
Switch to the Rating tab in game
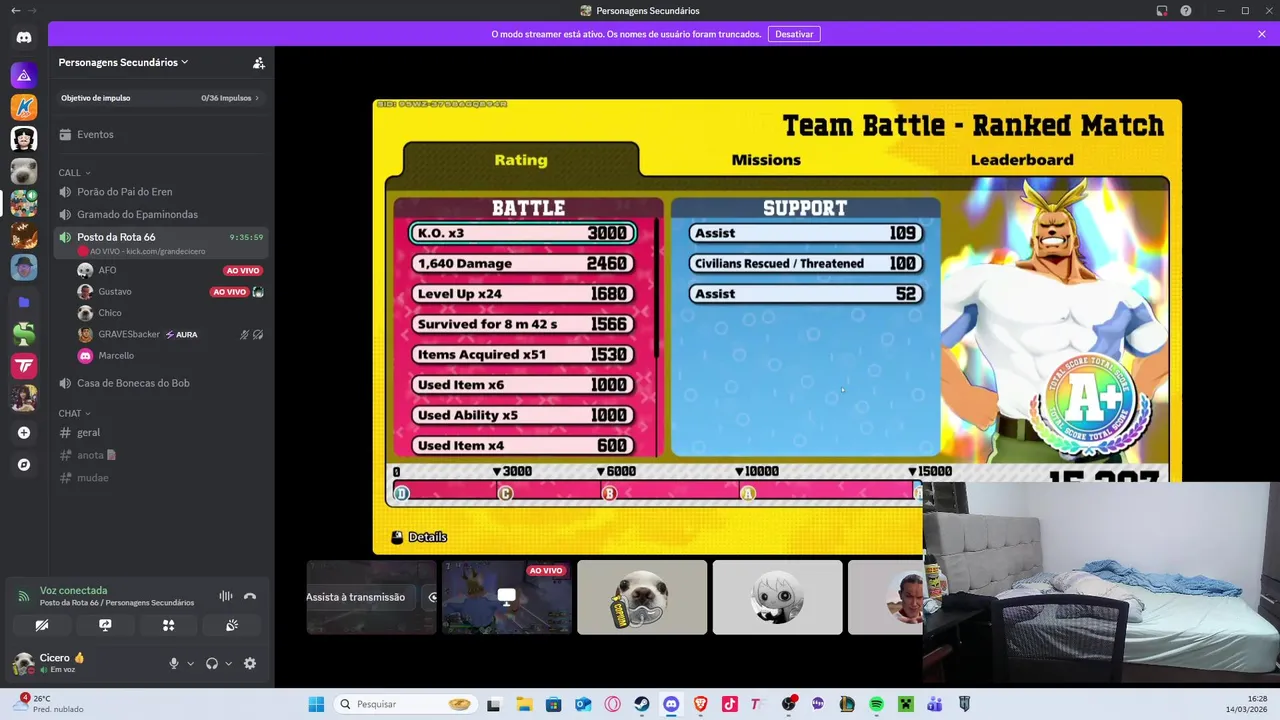521,160
